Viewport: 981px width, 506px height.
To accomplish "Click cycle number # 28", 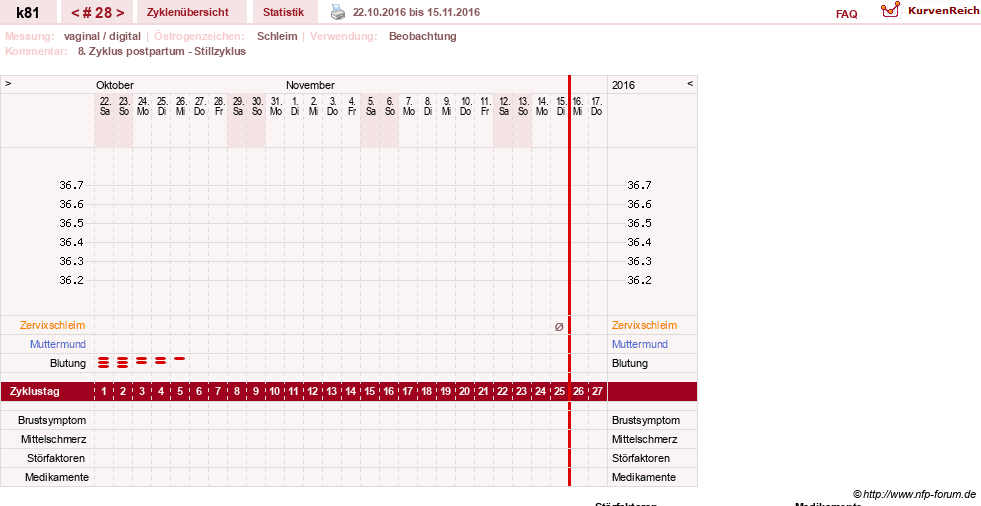I will 97,13.
